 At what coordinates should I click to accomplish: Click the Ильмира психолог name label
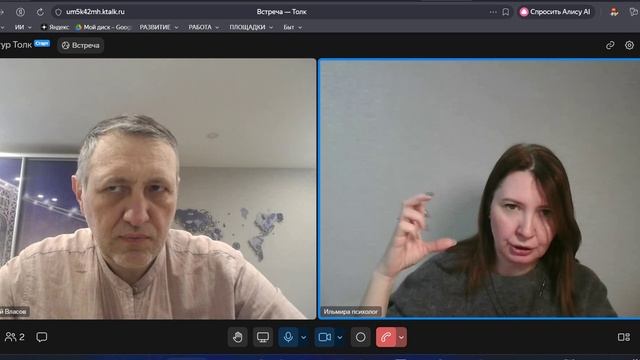pyautogui.click(x=351, y=312)
